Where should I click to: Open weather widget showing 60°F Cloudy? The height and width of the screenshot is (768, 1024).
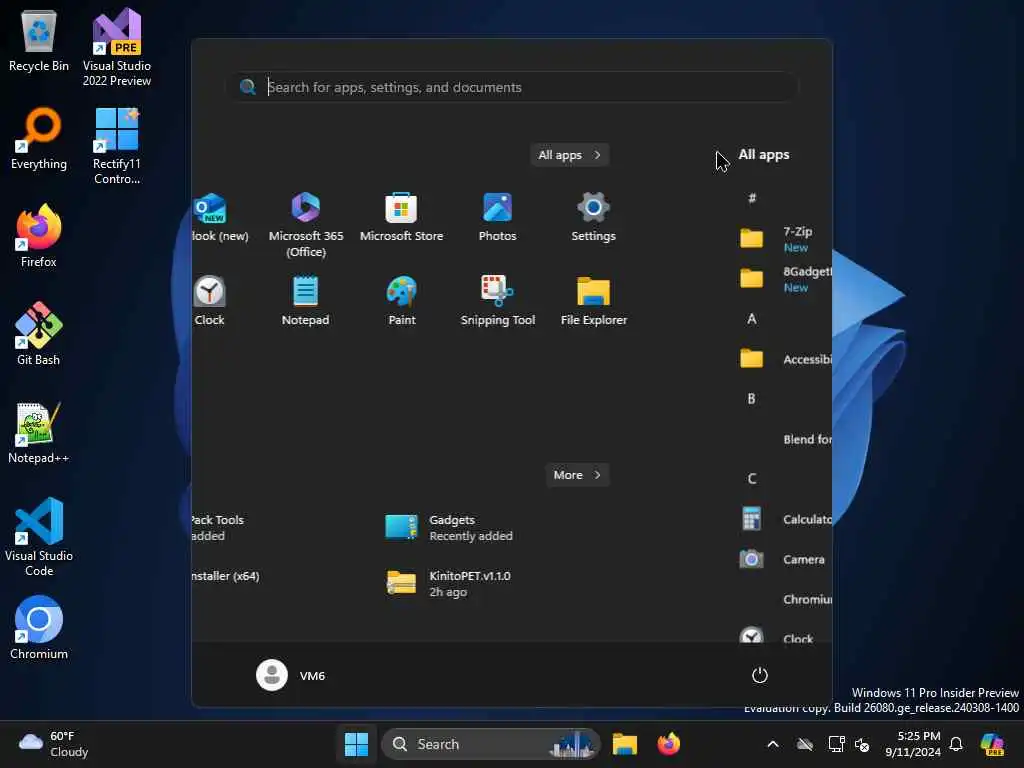click(54, 744)
